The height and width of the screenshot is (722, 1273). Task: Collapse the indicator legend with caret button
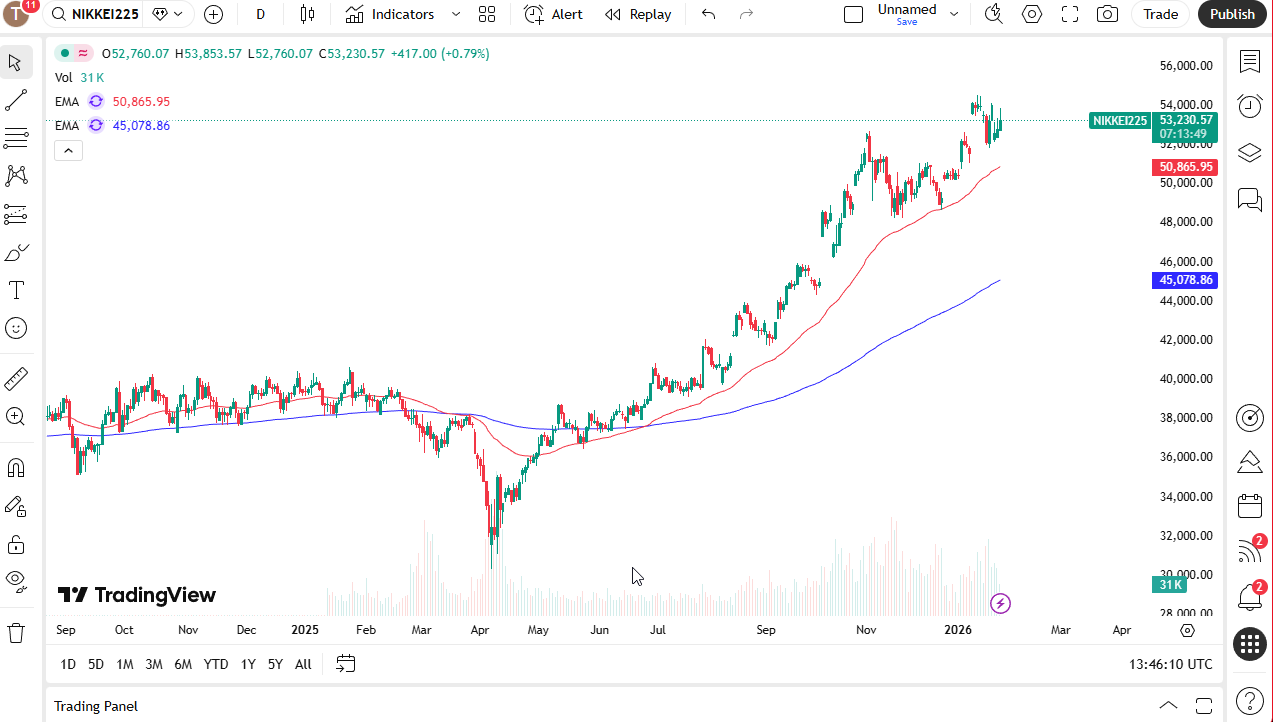click(68, 151)
